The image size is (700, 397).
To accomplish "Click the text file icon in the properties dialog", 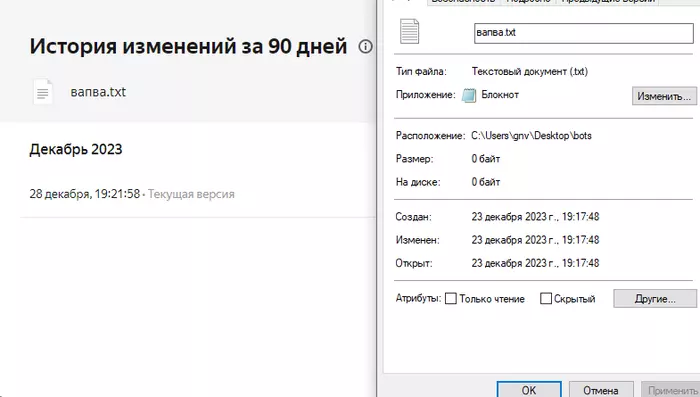I will 409,31.
